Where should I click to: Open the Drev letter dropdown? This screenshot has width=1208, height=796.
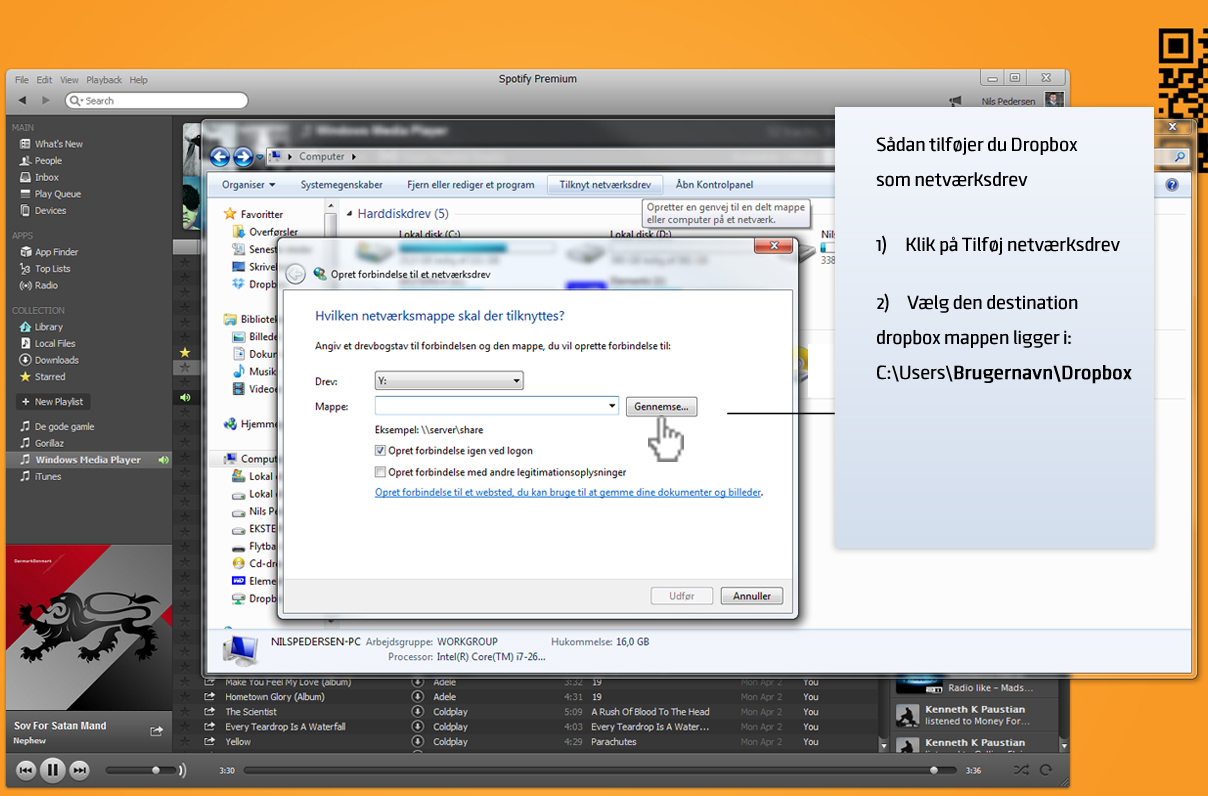pos(449,381)
